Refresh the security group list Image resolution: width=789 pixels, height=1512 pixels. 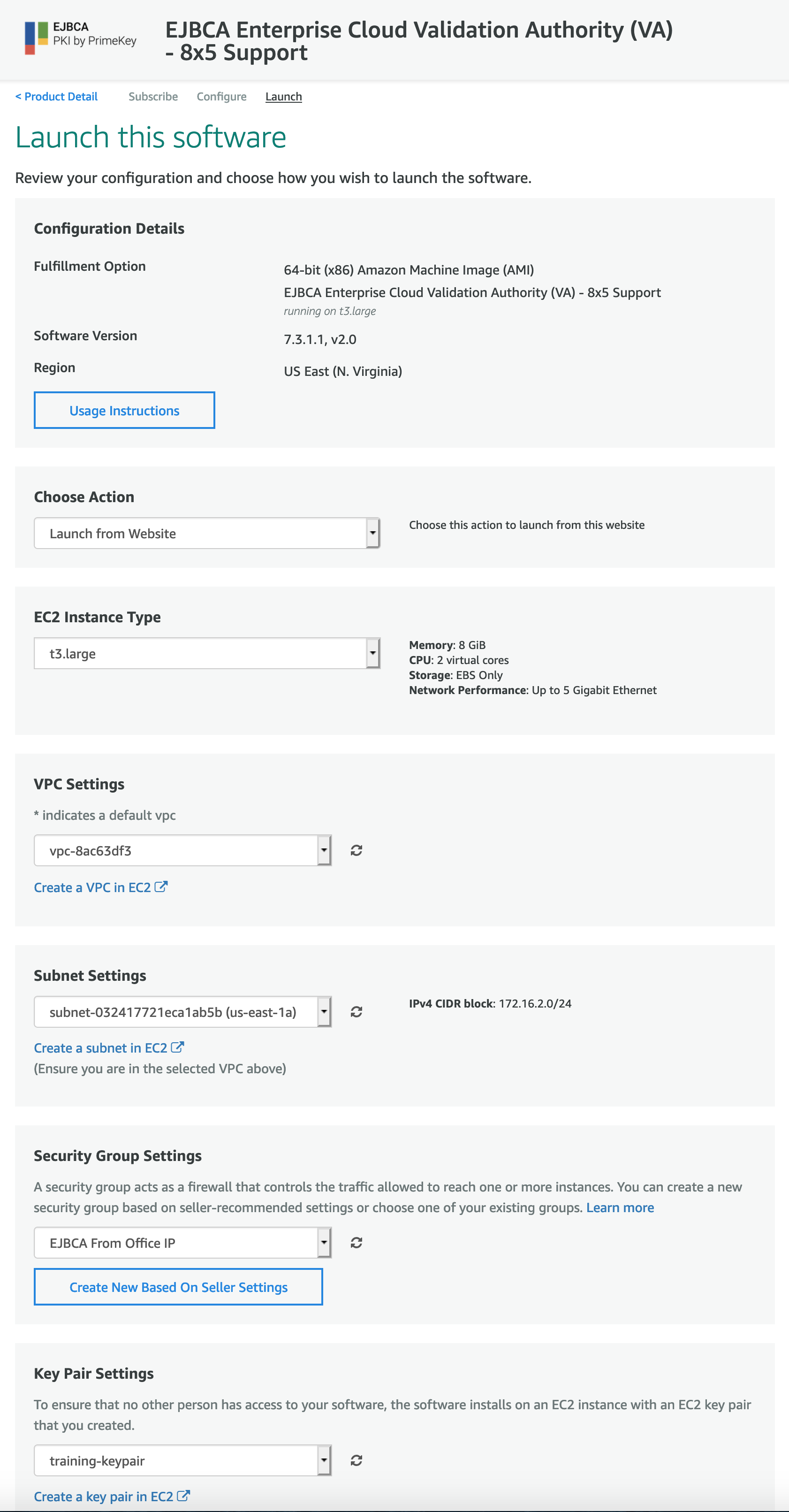coord(356,1243)
